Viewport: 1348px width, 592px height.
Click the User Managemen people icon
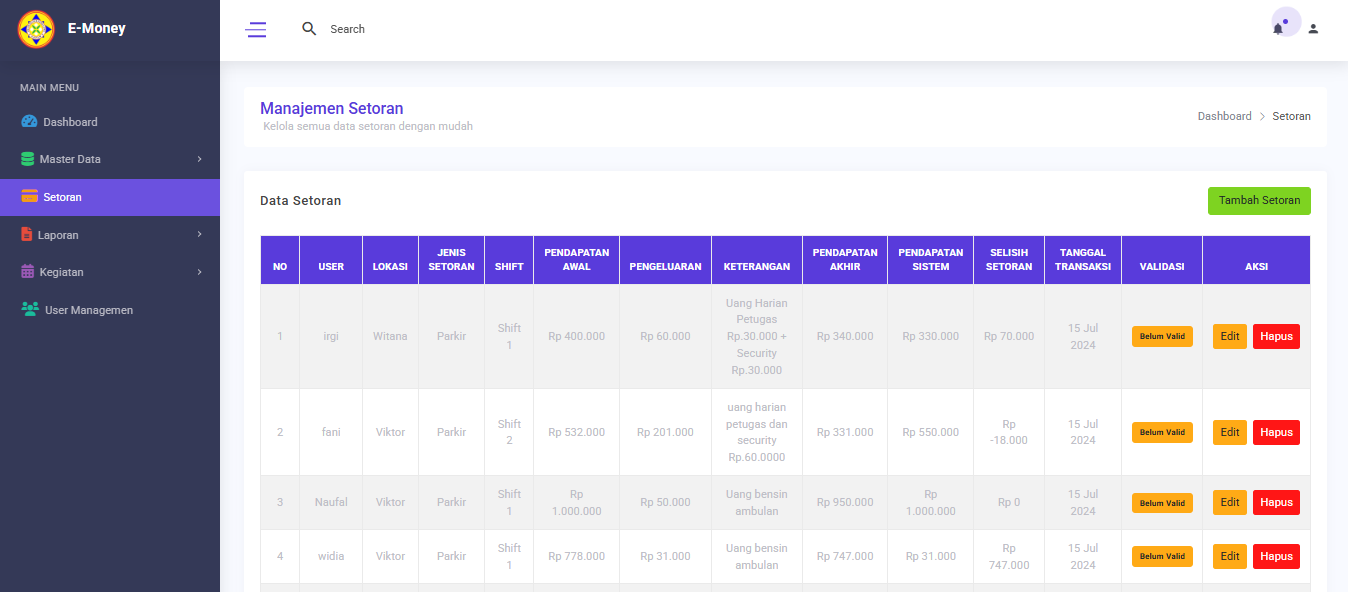point(30,310)
